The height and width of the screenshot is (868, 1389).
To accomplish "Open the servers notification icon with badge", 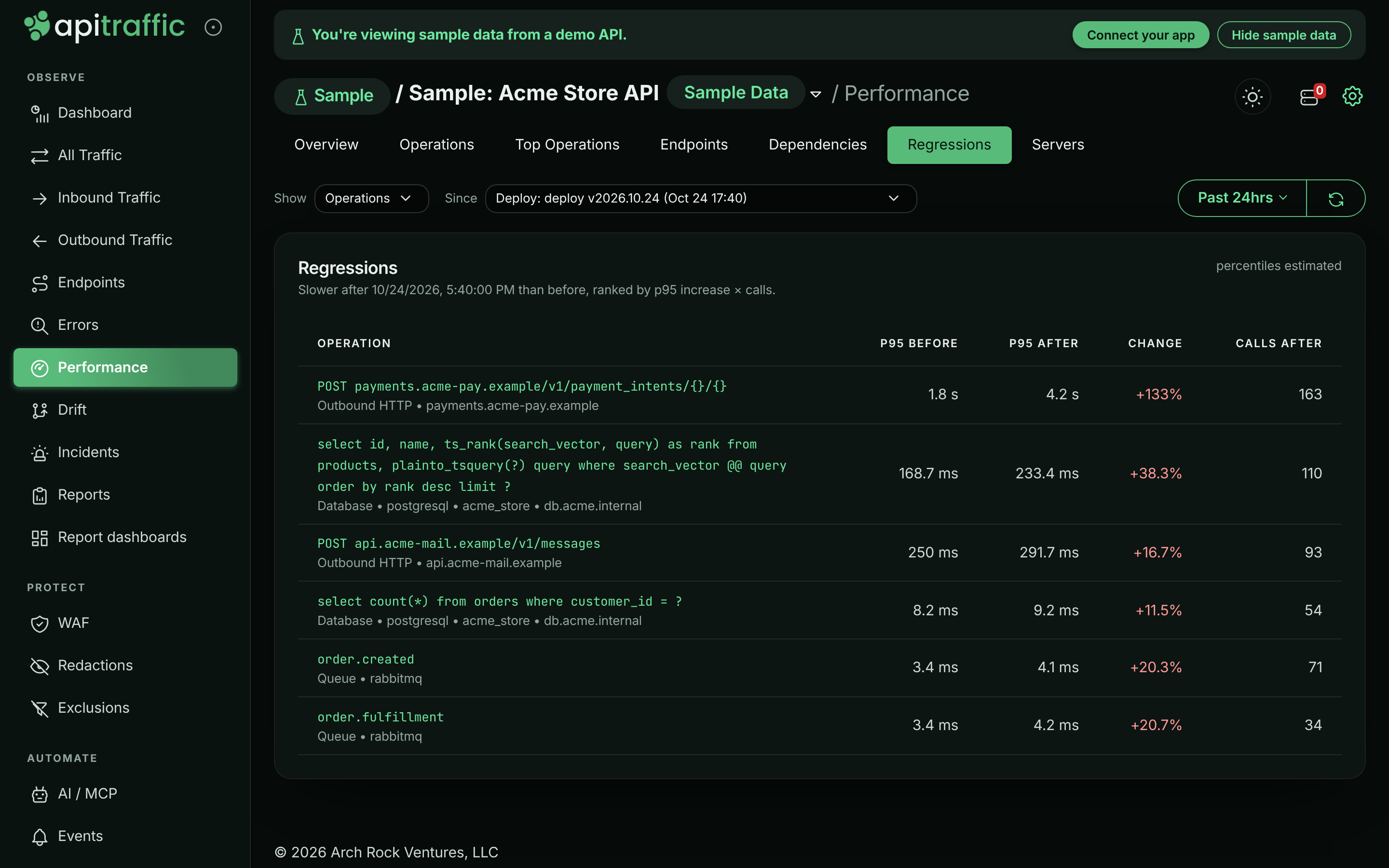I will click(1311, 96).
